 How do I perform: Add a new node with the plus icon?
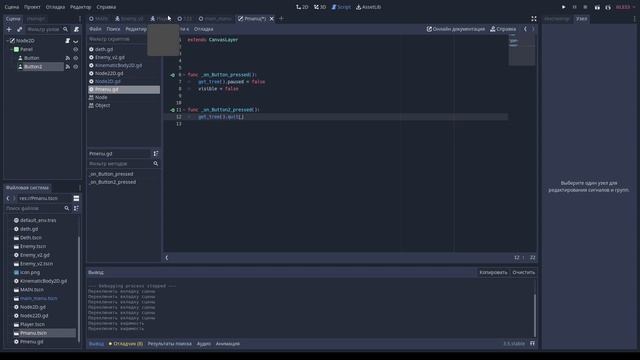9,29
